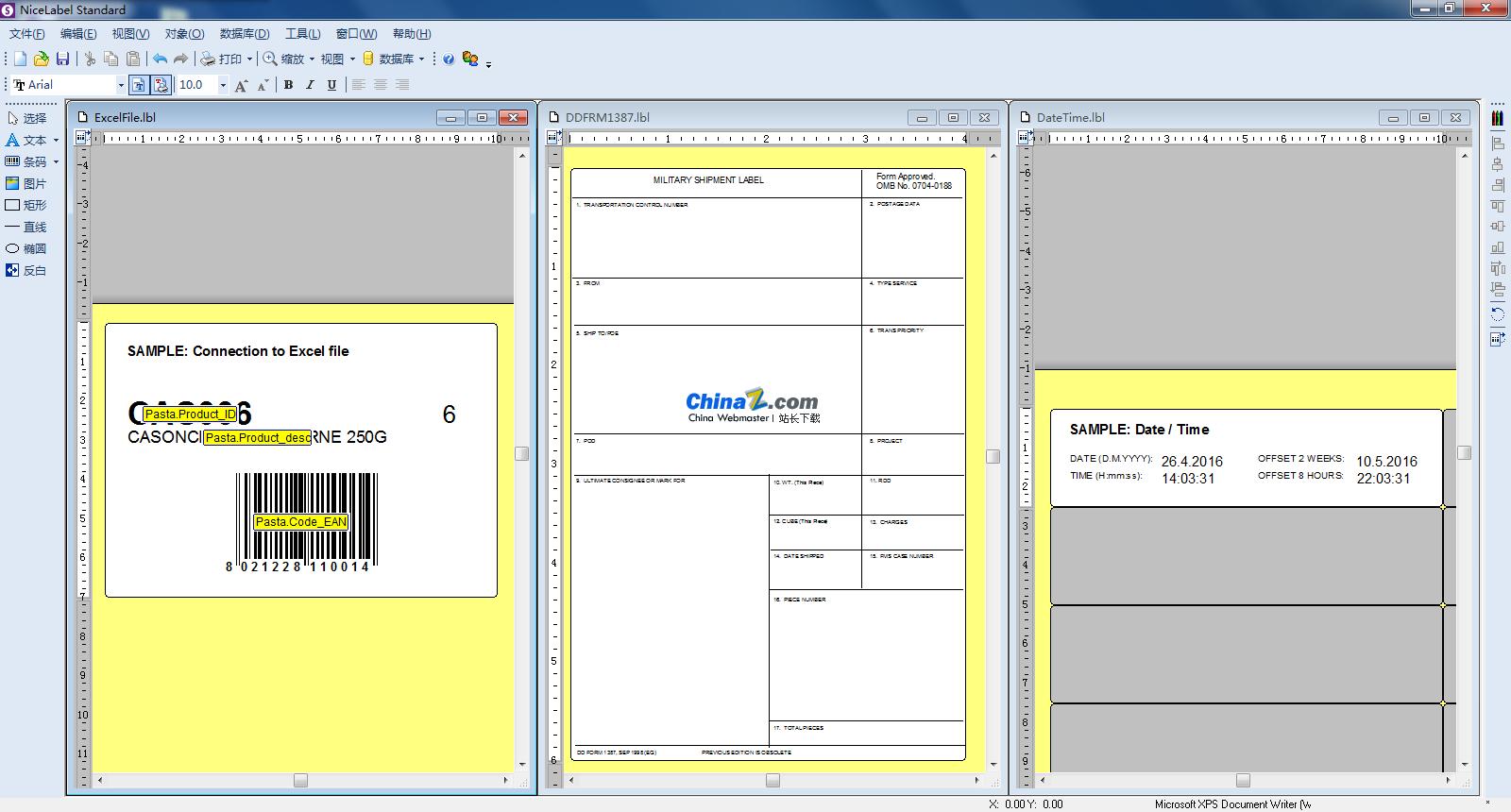The width and height of the screenshot is (1511, 812).
Task: Open the 文件(F) menu
Action: [x=26, y=34]
